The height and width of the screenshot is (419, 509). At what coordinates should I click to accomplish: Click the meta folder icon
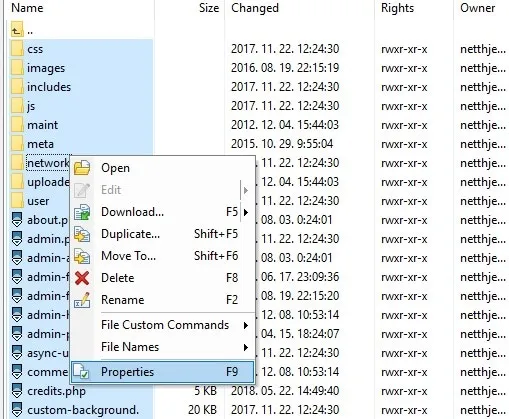click(x=17, y=144)
